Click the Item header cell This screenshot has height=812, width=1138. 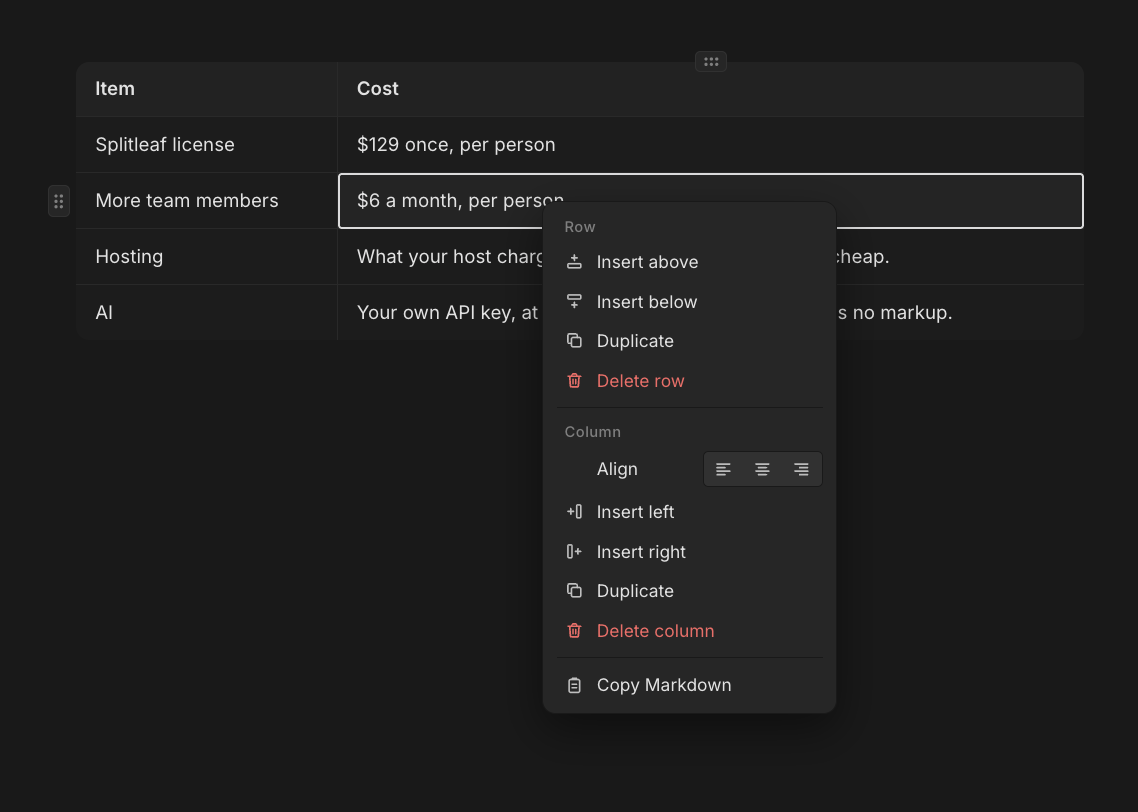click(207, 89)
